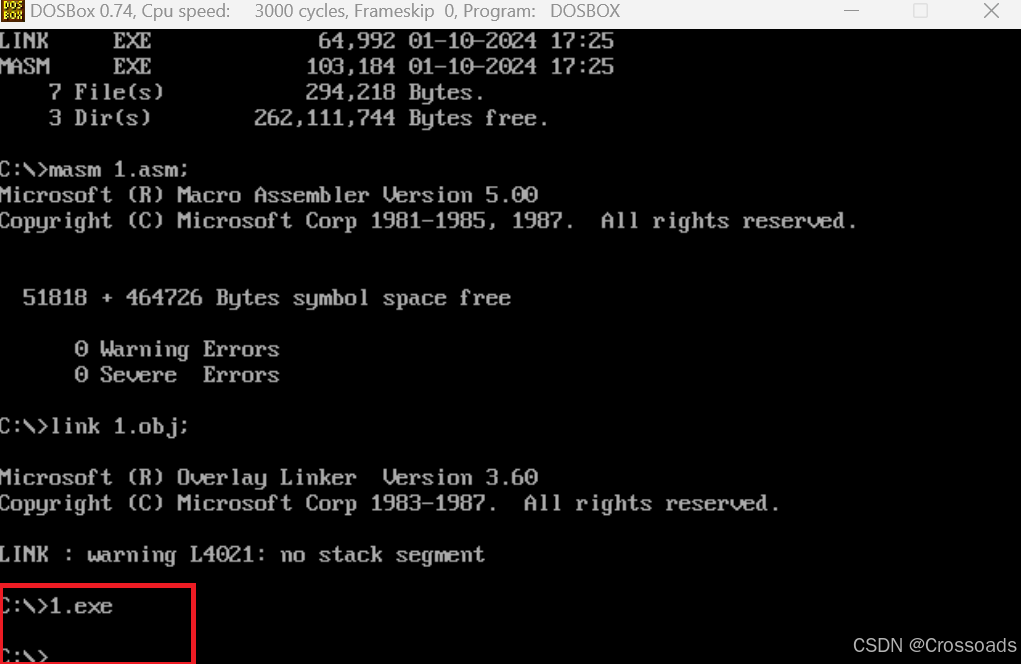Click the last empty C:\> prompt
This screenshot has width=1021, height=664.
25,655
